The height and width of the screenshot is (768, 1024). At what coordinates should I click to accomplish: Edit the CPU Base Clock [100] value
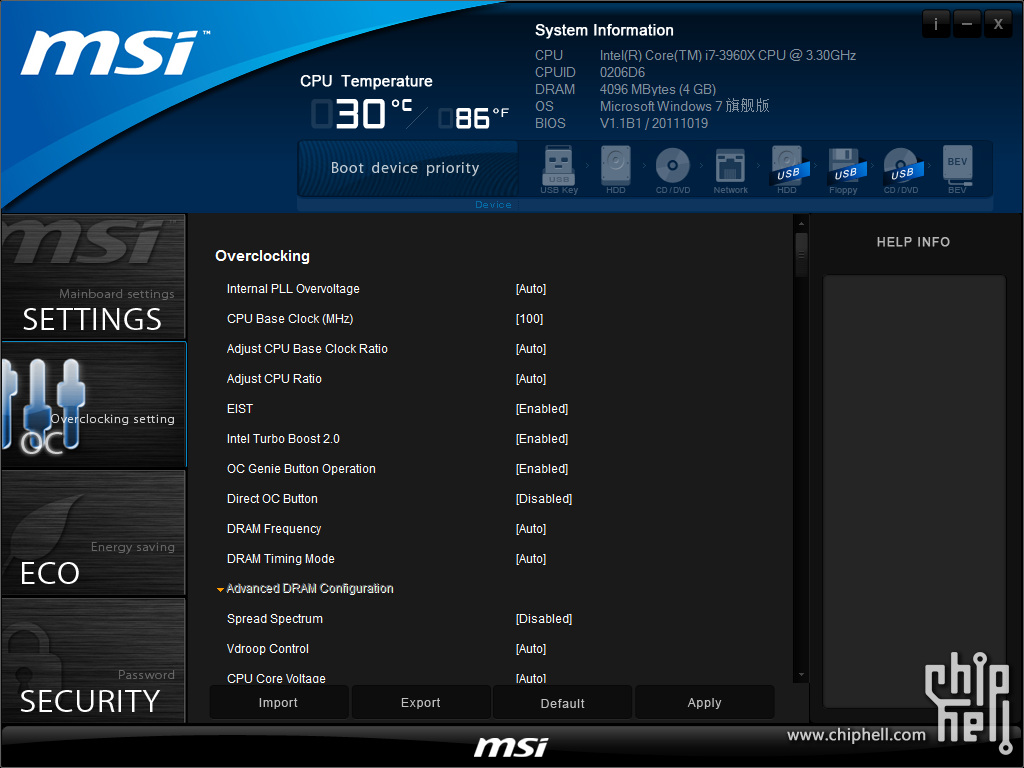click(530, 319)
